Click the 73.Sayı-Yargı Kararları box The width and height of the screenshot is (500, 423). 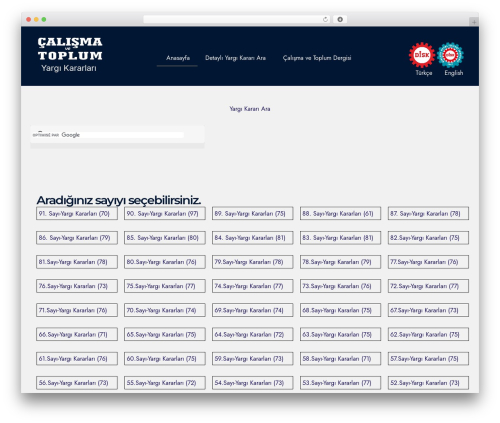coord(340,286)
